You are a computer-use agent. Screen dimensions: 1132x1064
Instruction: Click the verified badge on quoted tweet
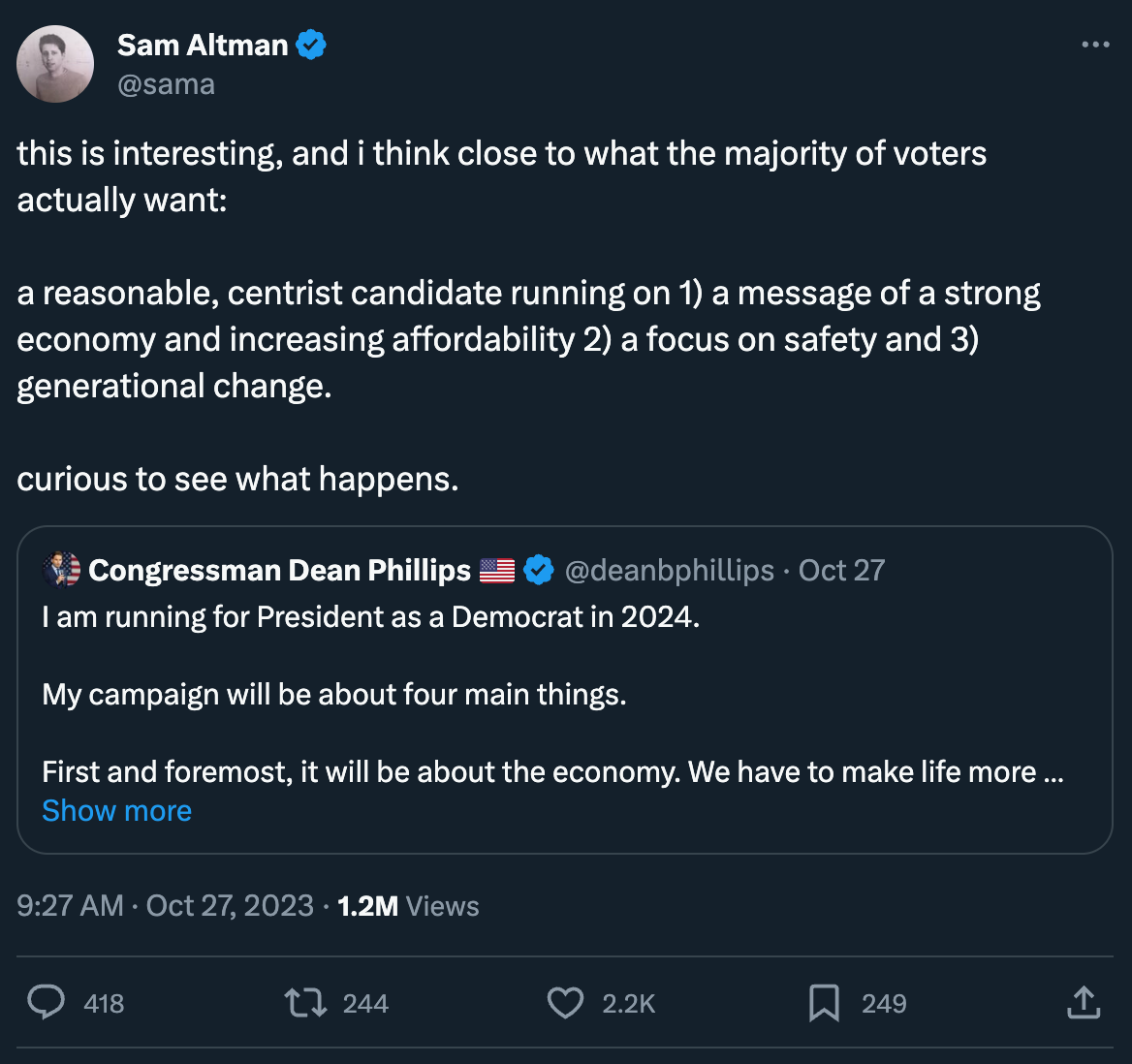point(539,570)
